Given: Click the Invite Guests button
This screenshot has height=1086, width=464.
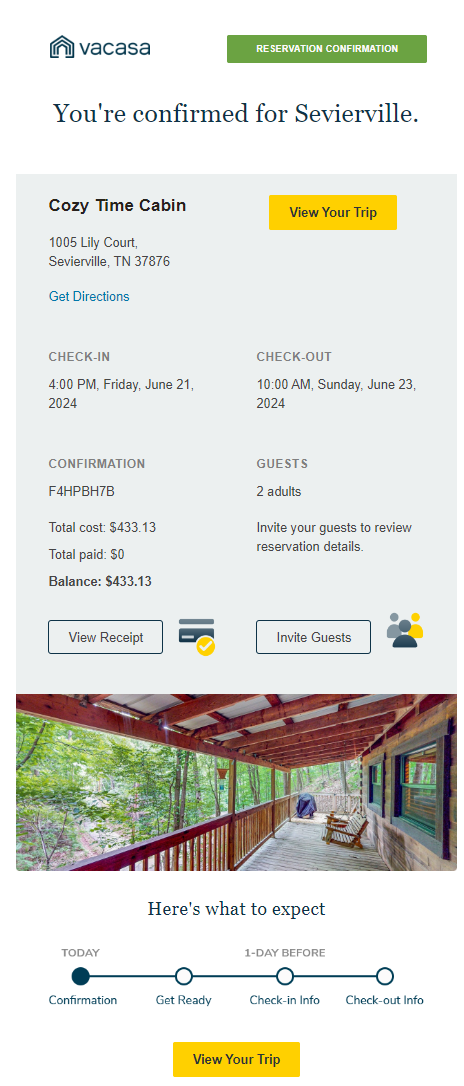Looking at the screenshot, I should (x=314, y=637).
